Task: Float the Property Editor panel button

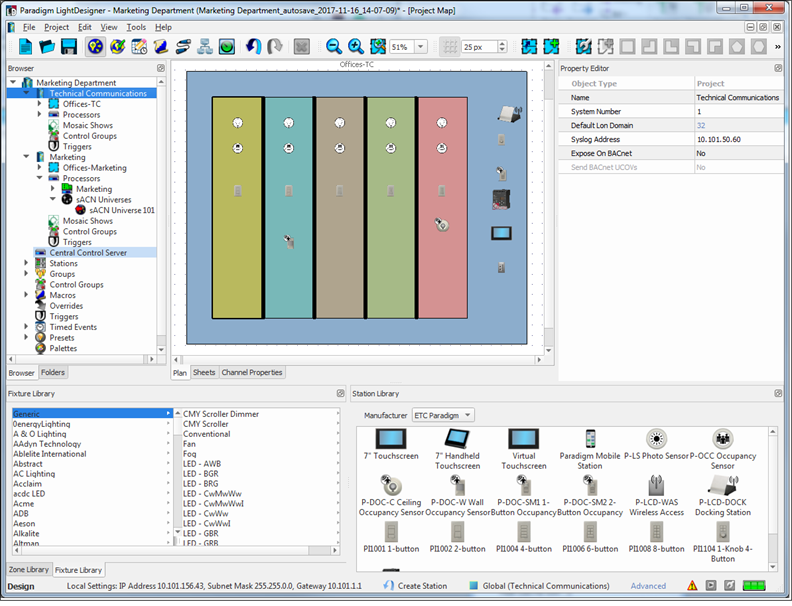Action: point(778,68)
